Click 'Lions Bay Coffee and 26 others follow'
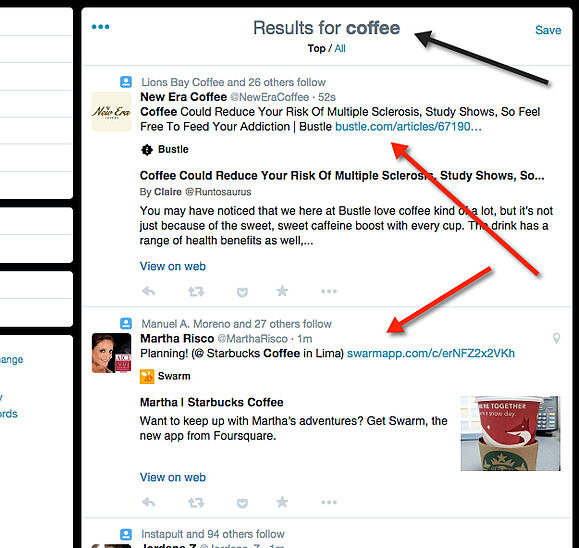Image resolution: width=579 pixels, height=548 pixels. point(234,82)
